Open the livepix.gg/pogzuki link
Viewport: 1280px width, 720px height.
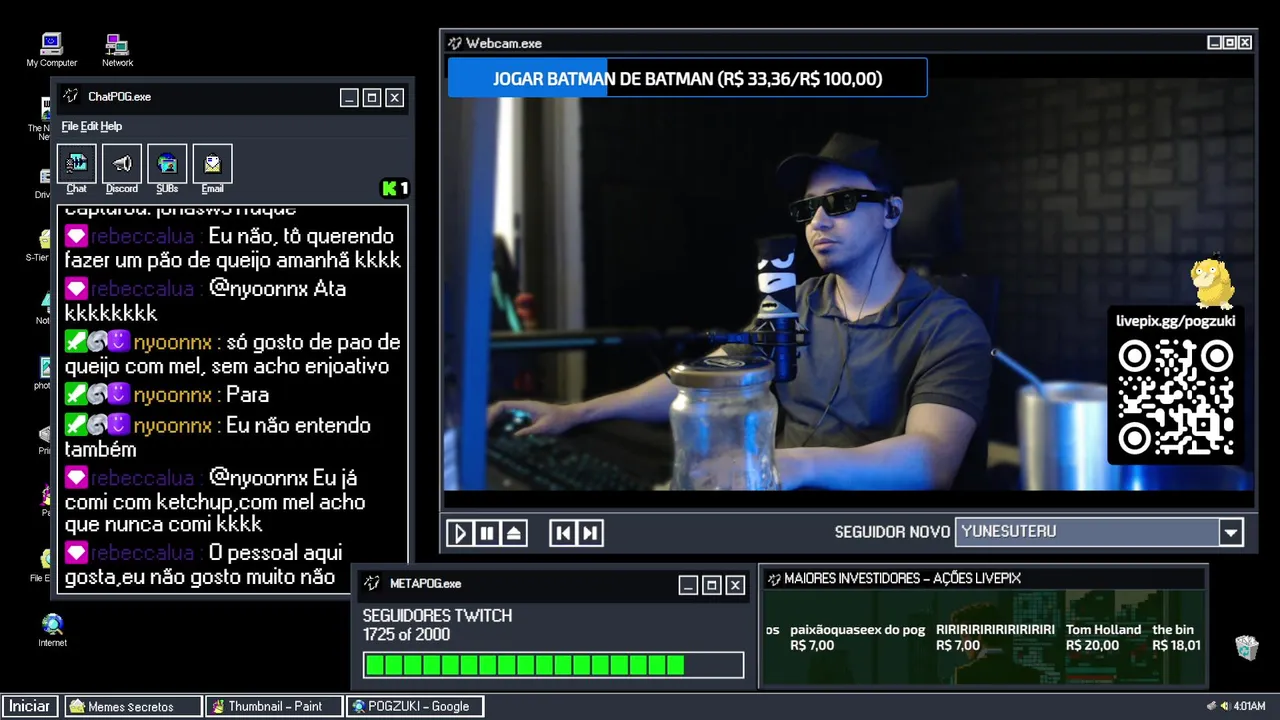coord(1175,321)
